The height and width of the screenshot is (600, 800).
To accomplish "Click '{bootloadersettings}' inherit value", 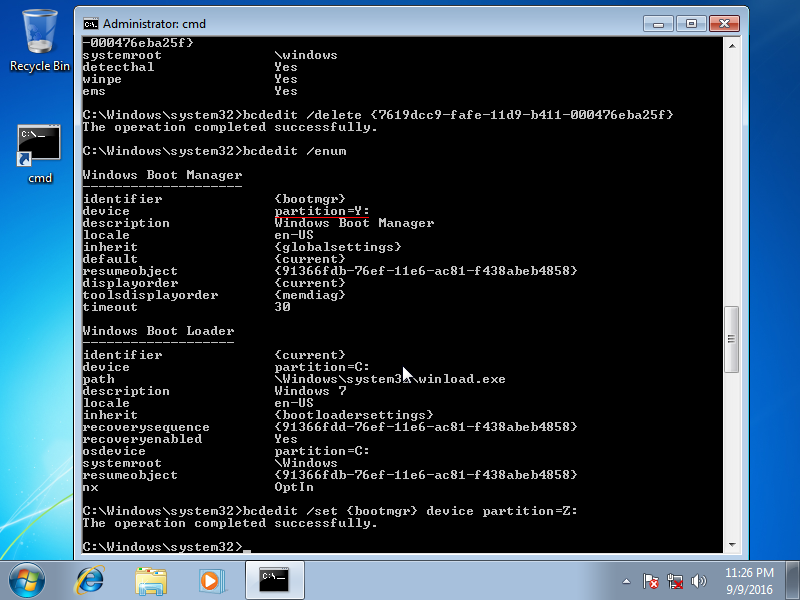I will 354,415.
